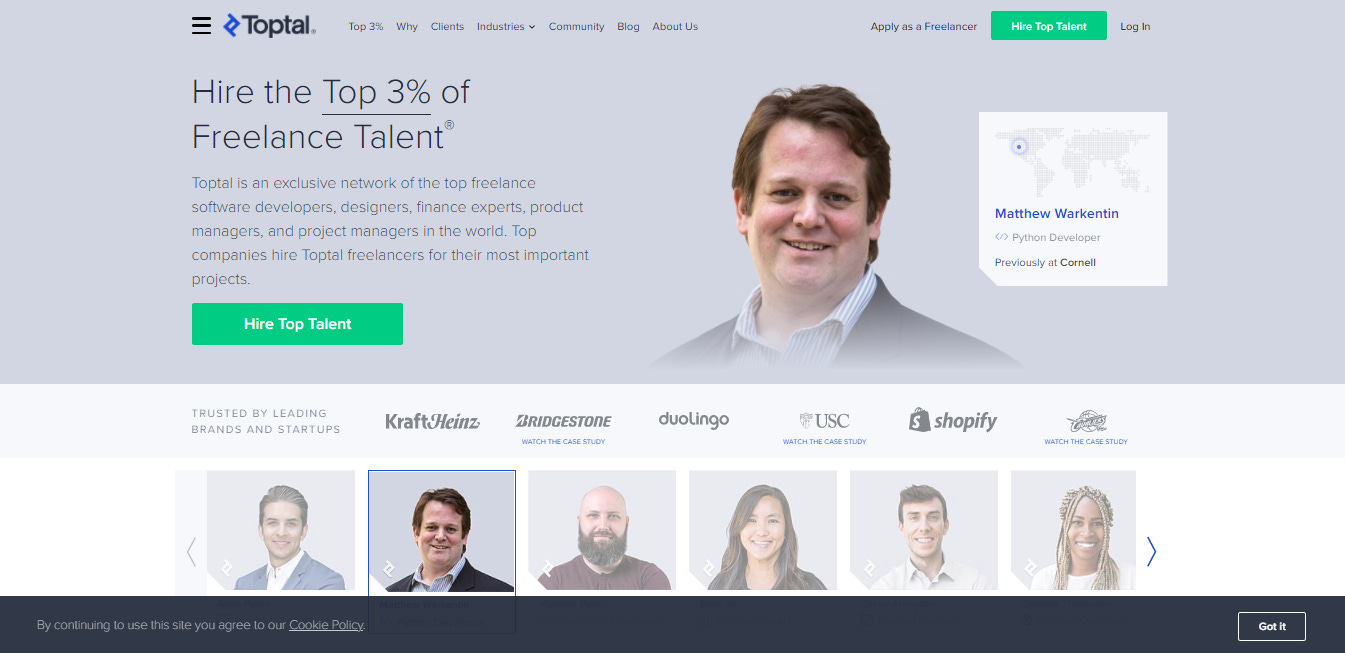1345x653 pixels.
Task: Open the Community nav item
Action: 576,27
